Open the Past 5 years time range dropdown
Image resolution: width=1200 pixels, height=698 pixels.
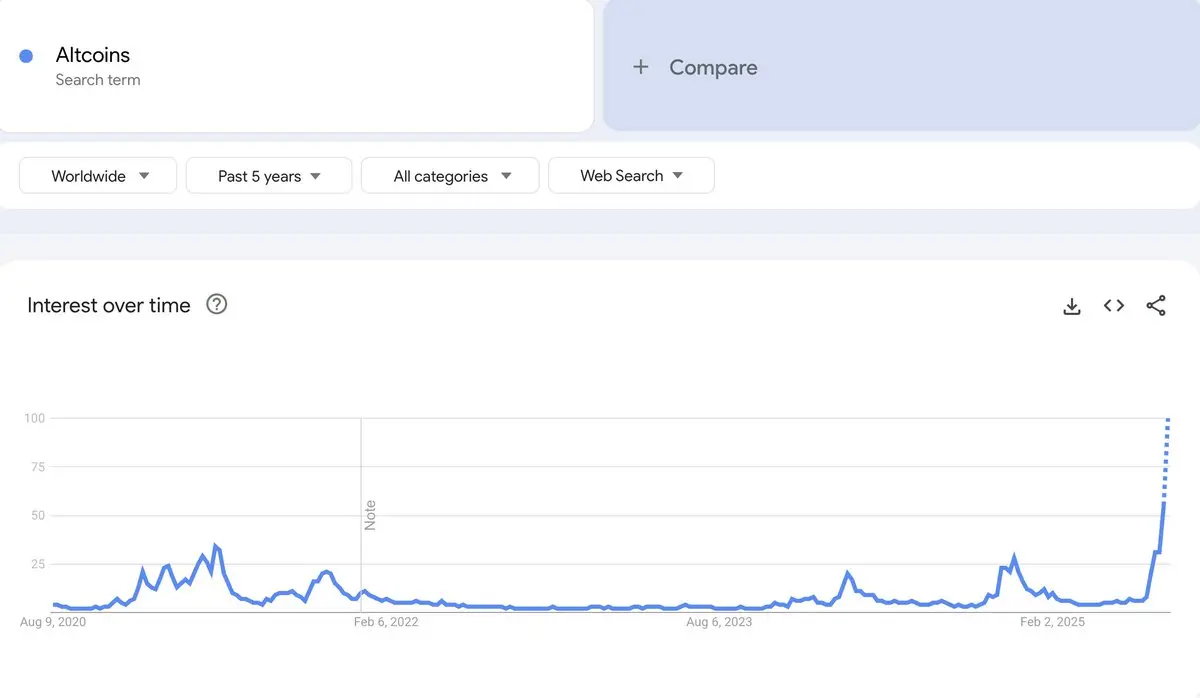(x=269, y=175)
